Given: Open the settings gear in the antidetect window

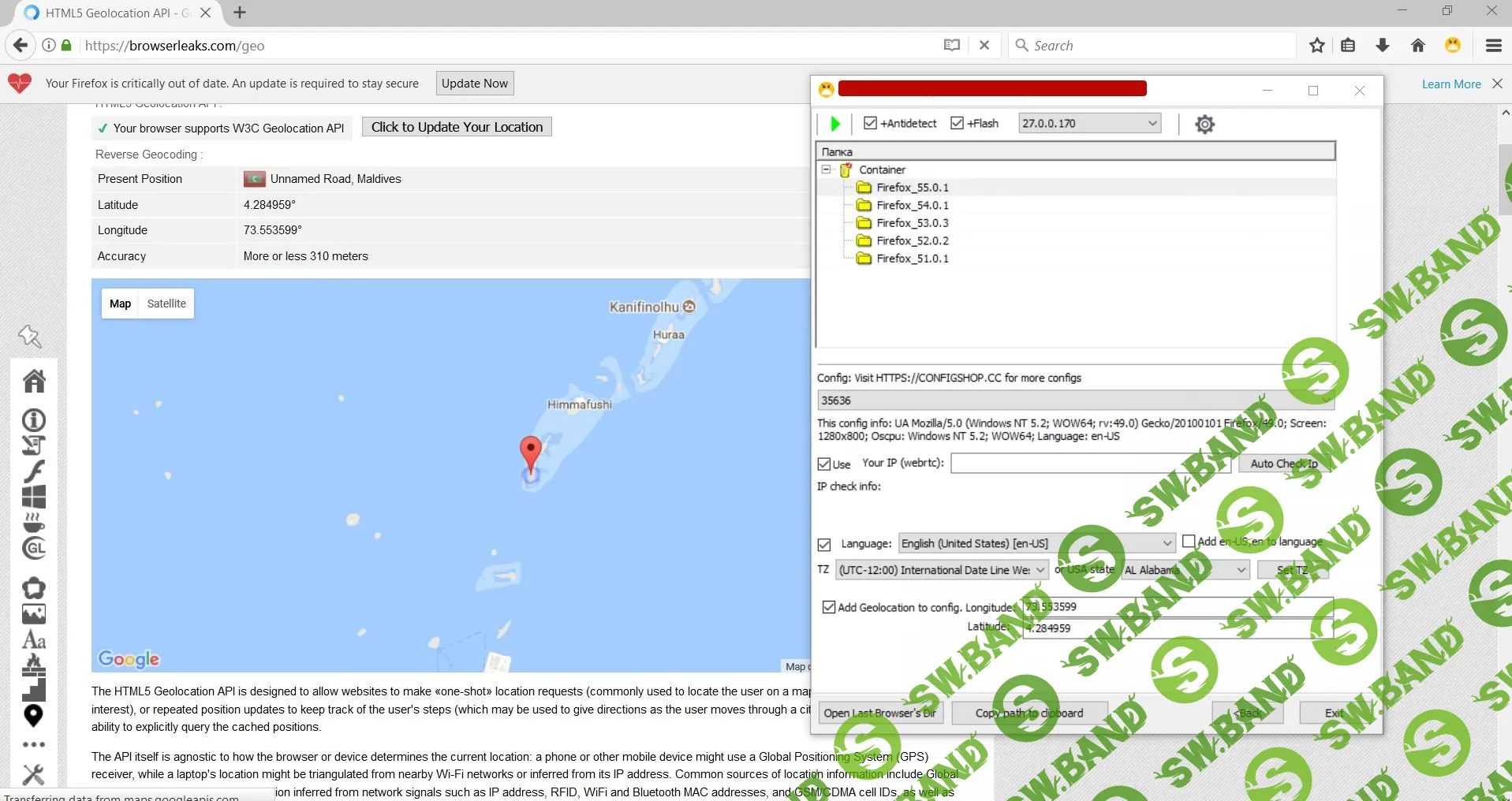Looking at the screenshot, I should coord(1204,124).
